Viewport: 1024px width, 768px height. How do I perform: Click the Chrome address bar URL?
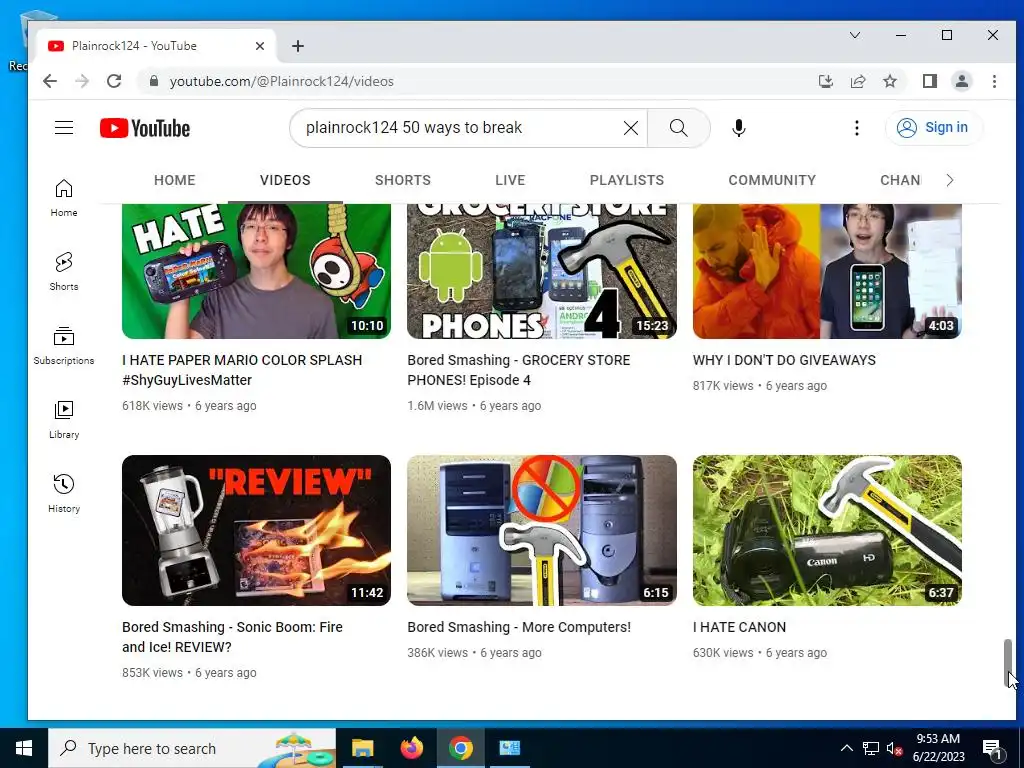281,81
